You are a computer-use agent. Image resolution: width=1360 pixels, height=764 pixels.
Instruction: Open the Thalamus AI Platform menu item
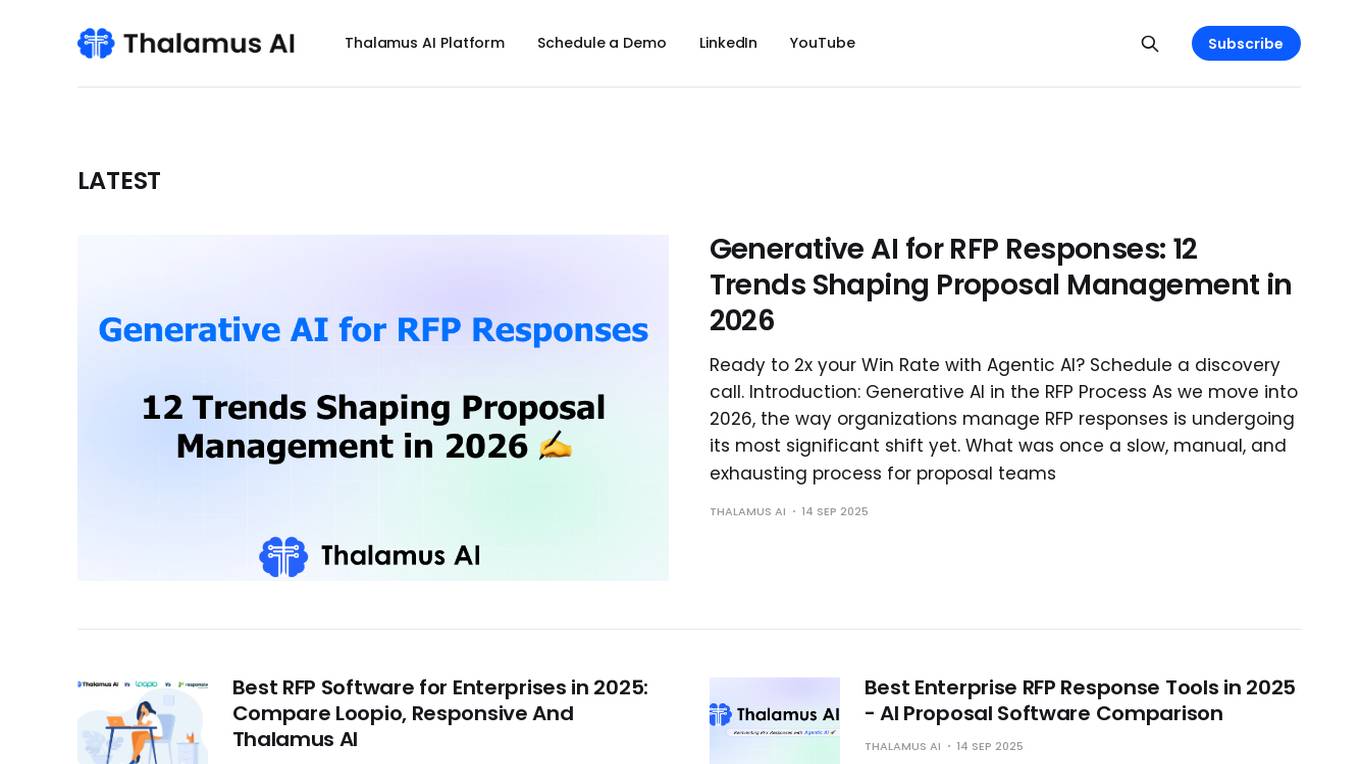click(425, 43)
